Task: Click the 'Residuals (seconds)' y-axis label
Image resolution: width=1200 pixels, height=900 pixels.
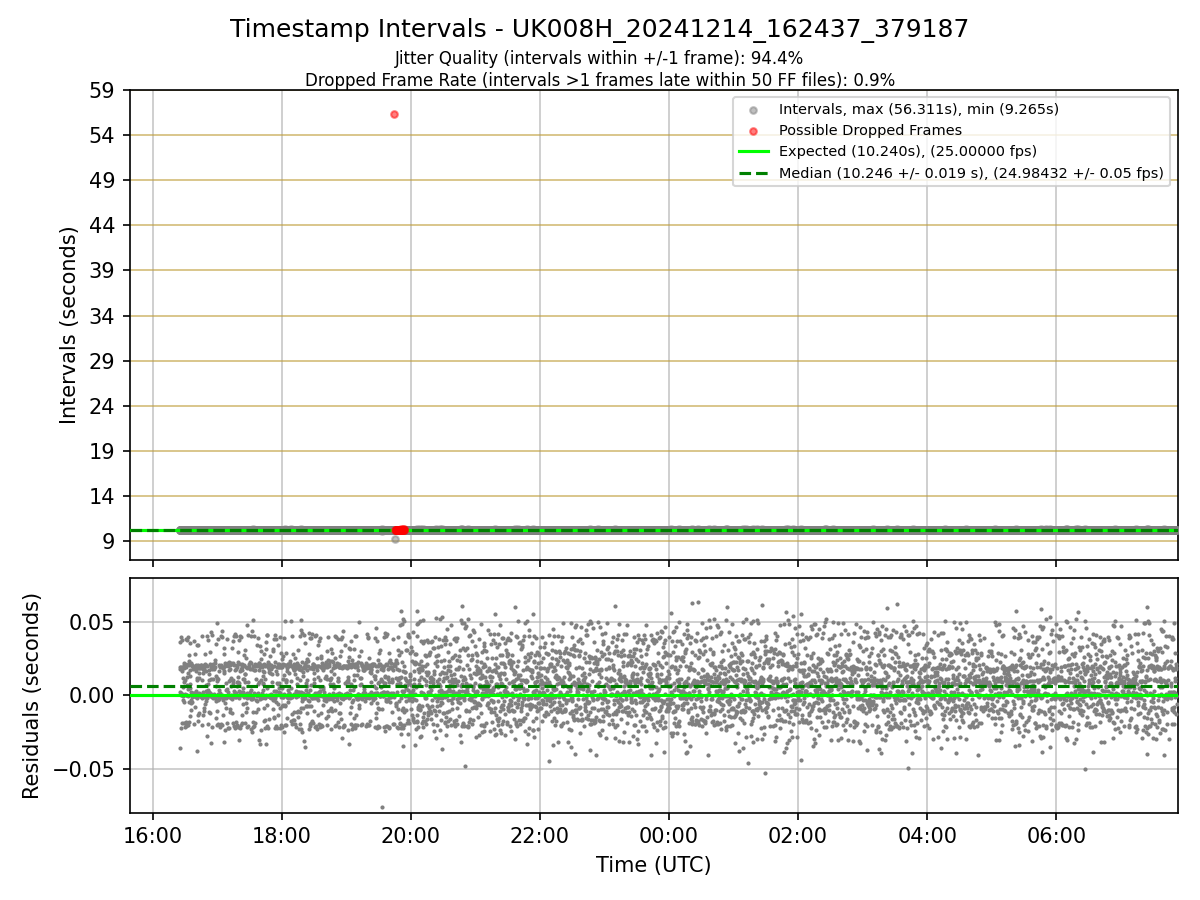Action: click(x=32, y=696)
